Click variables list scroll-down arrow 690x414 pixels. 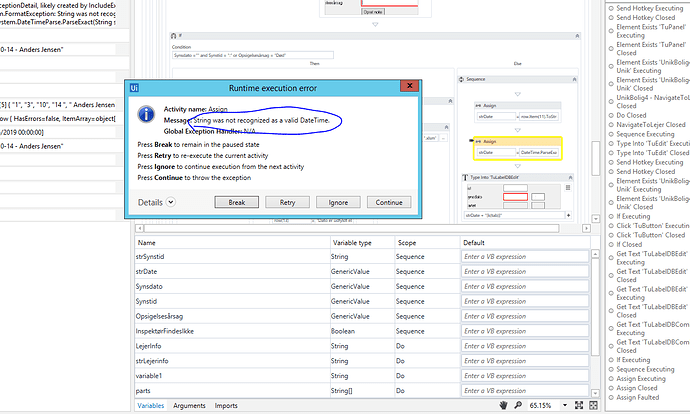pyautogui.click(x=595, y=393)
